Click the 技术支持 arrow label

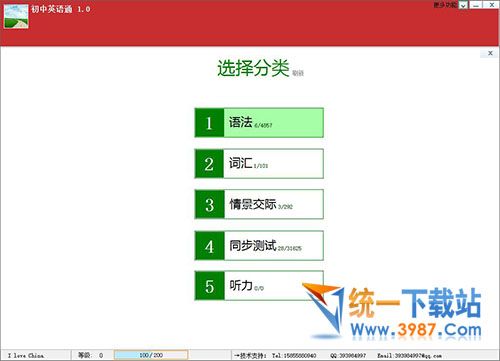point(250,356)
